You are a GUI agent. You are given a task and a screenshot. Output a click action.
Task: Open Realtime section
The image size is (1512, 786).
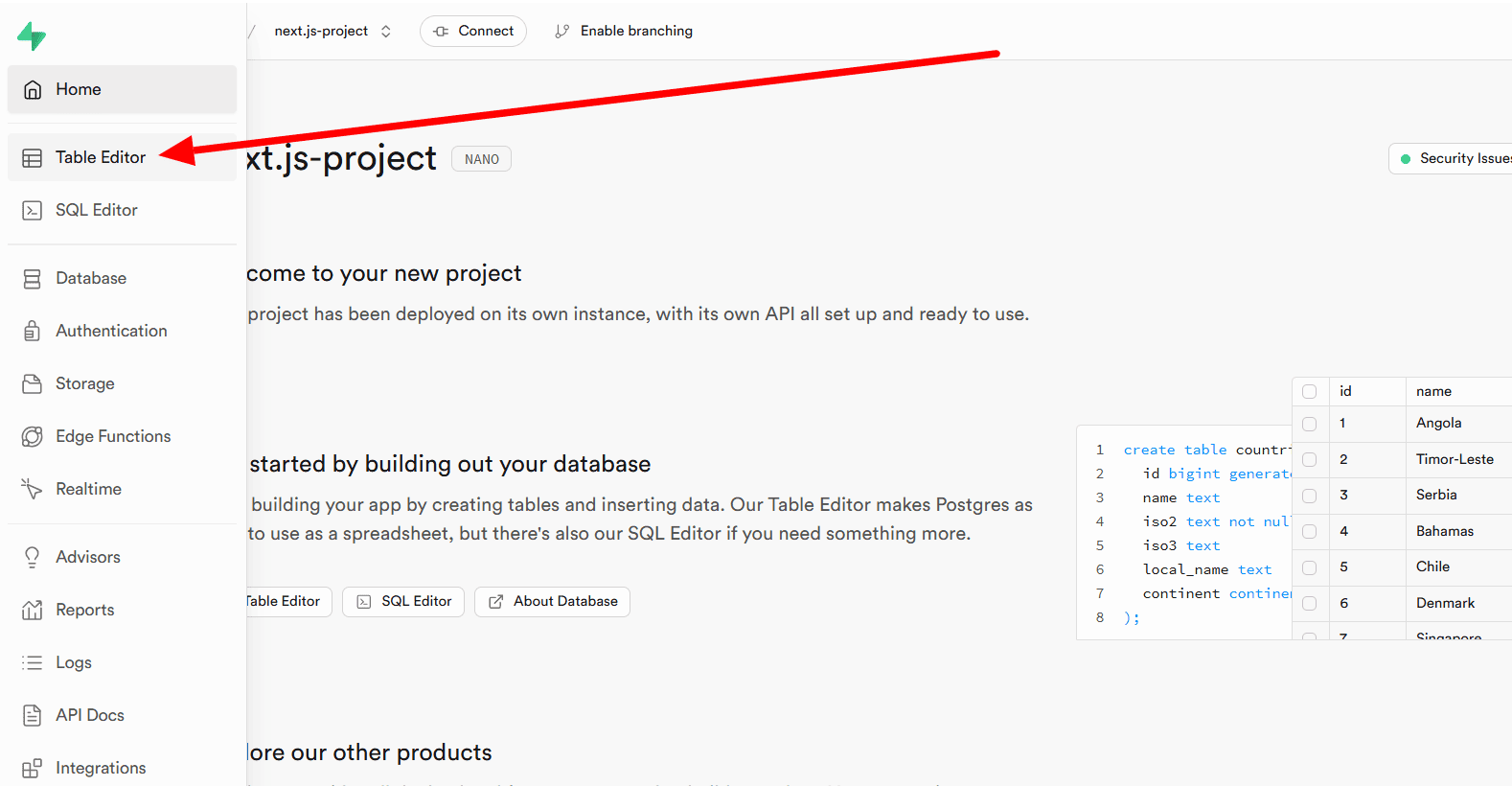(x=122, y=489)
